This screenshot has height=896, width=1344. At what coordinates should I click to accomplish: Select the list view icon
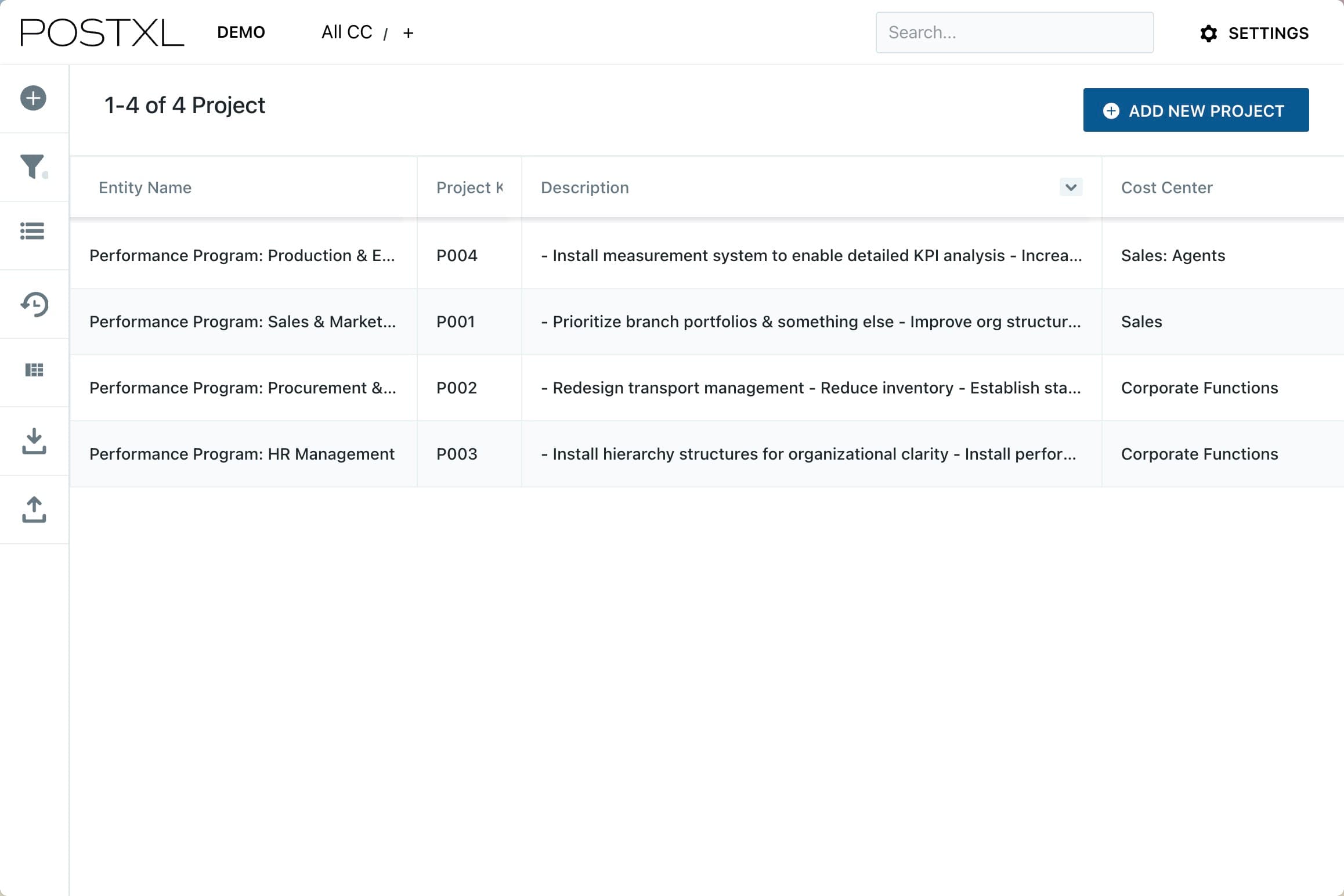click(32, 231)
